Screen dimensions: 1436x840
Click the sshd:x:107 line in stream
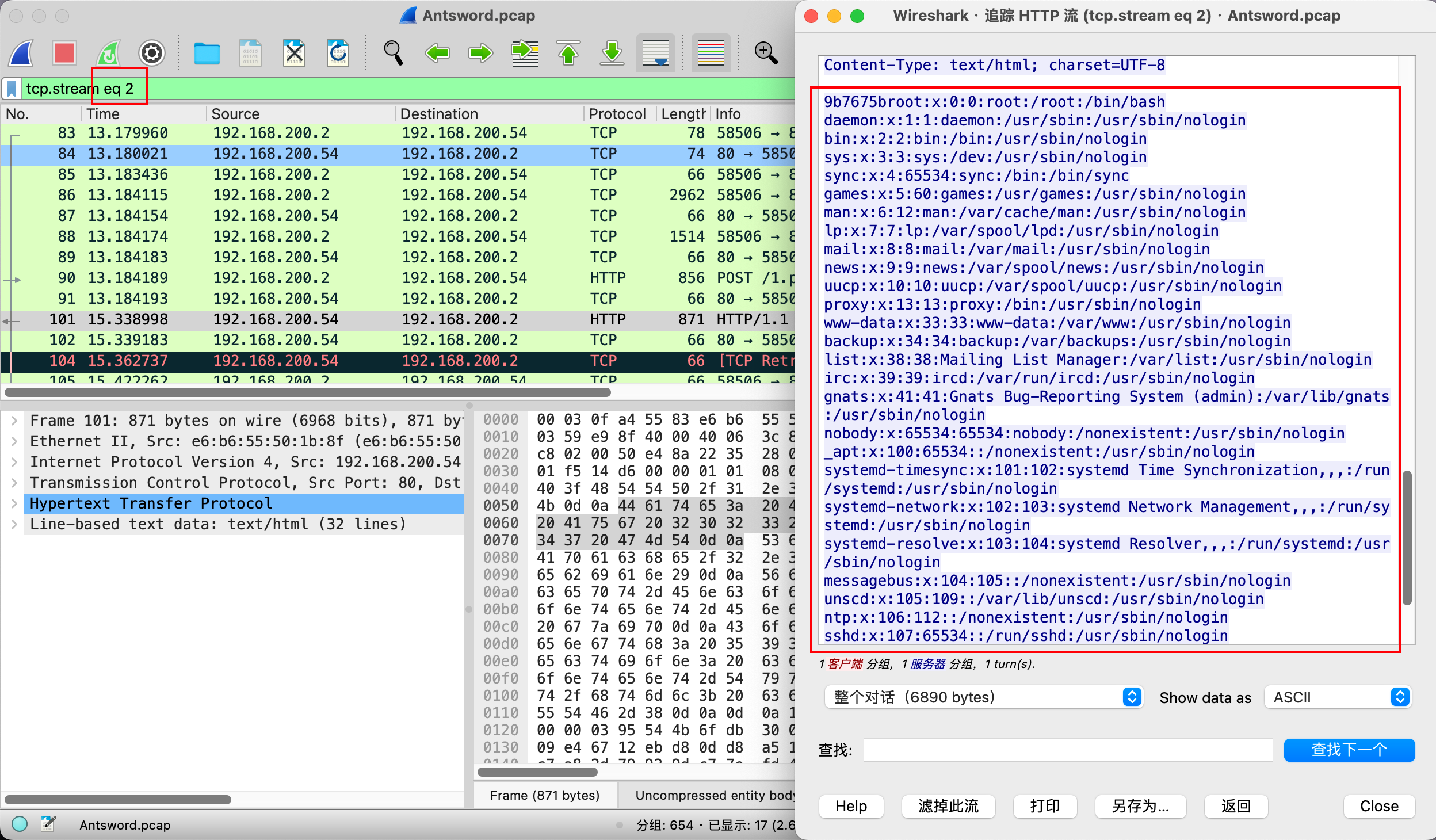[x=1026, y=636]
